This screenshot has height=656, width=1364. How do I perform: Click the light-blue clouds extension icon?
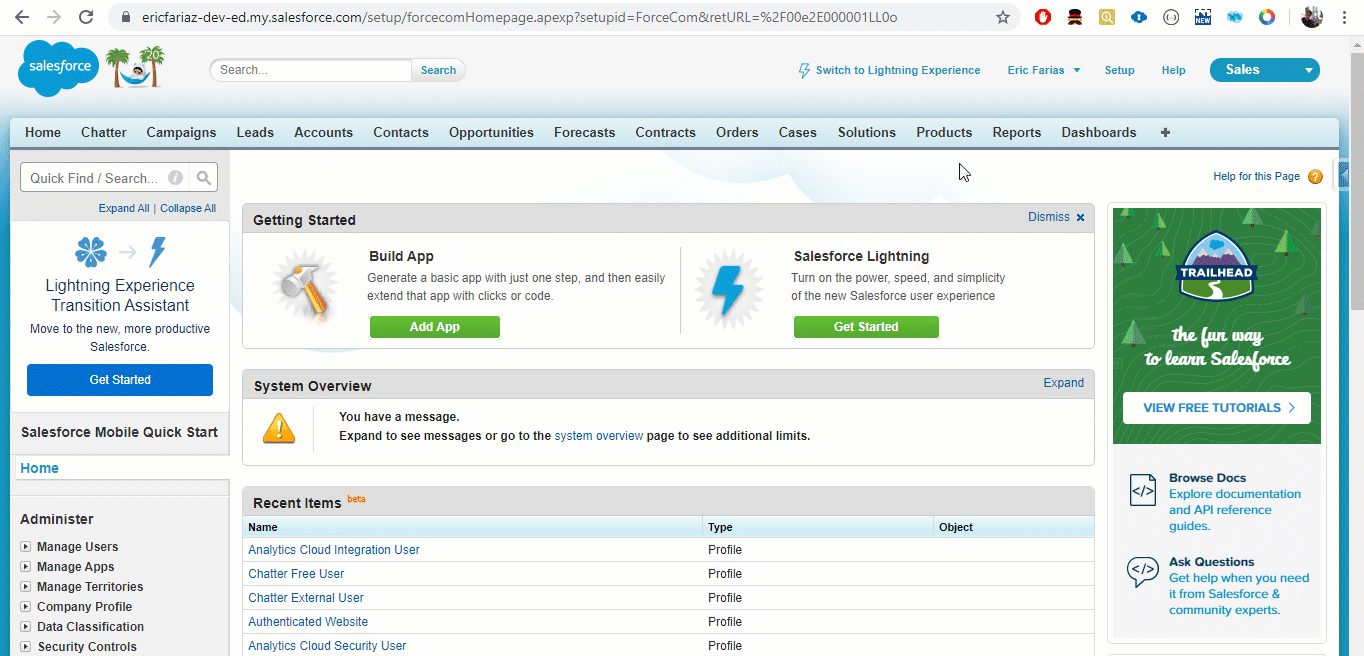click(1235, 17)
